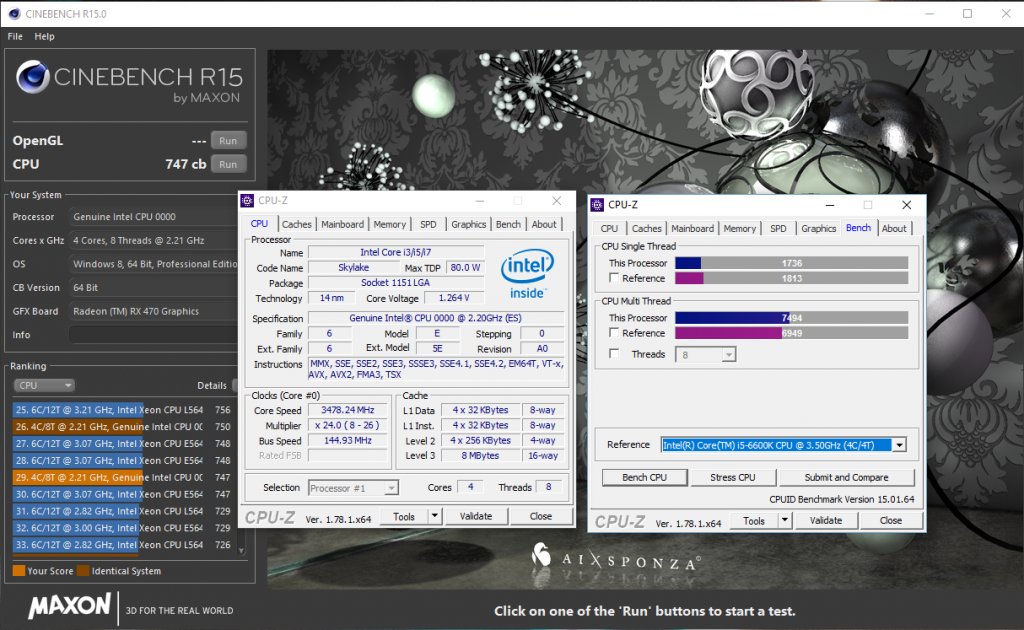Click Close button in right CPU-Z window
The height and width of the screenshot is (630, 1024).
coord(891,521)
